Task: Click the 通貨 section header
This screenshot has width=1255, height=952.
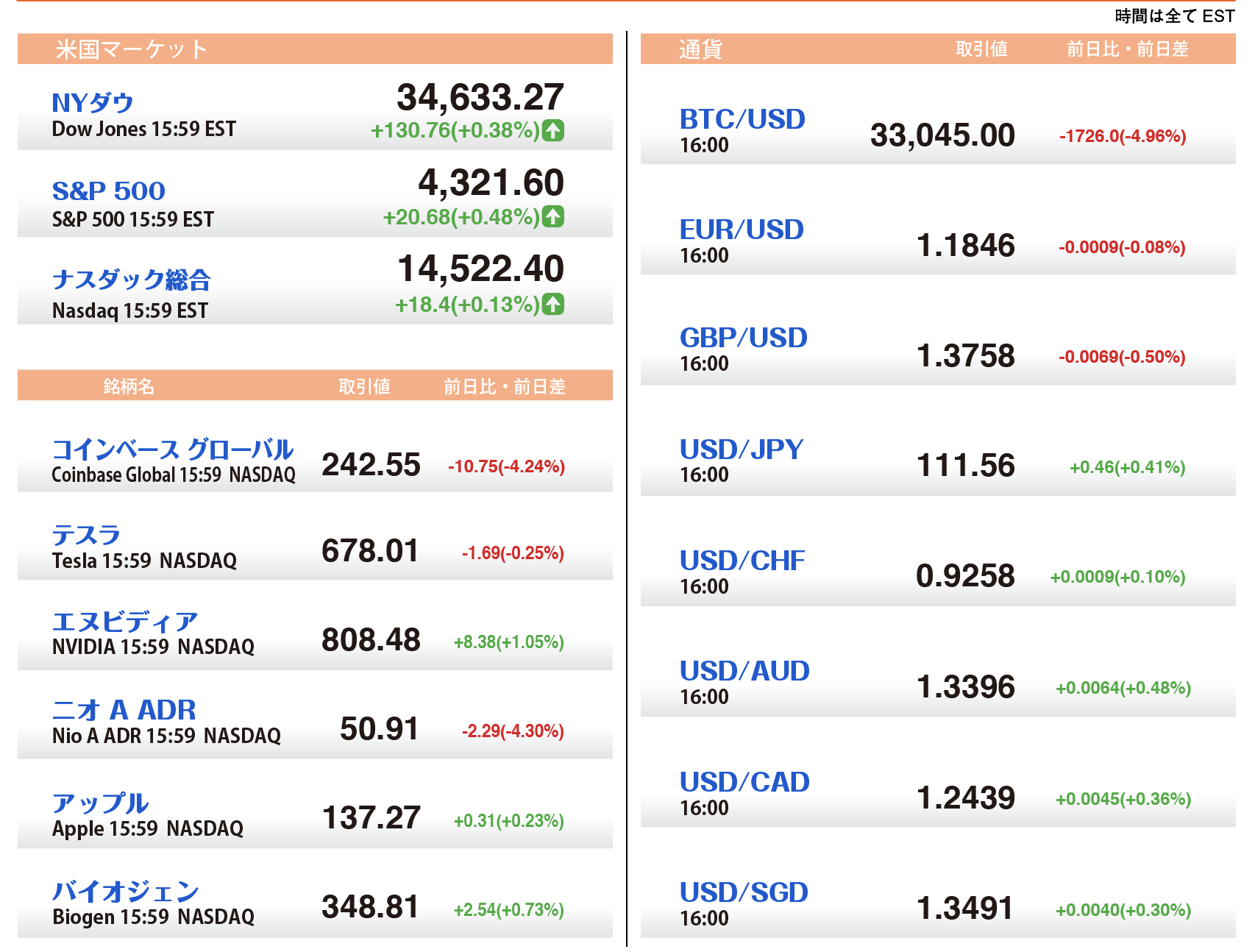Action: coord(700,49)
